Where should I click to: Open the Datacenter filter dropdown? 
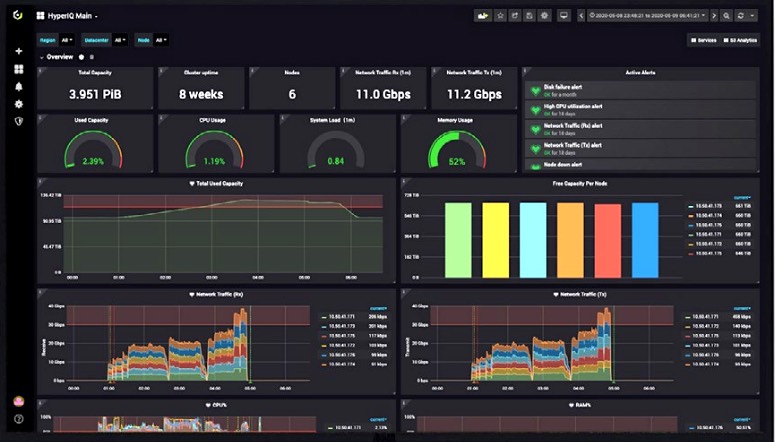click(119, 40)
